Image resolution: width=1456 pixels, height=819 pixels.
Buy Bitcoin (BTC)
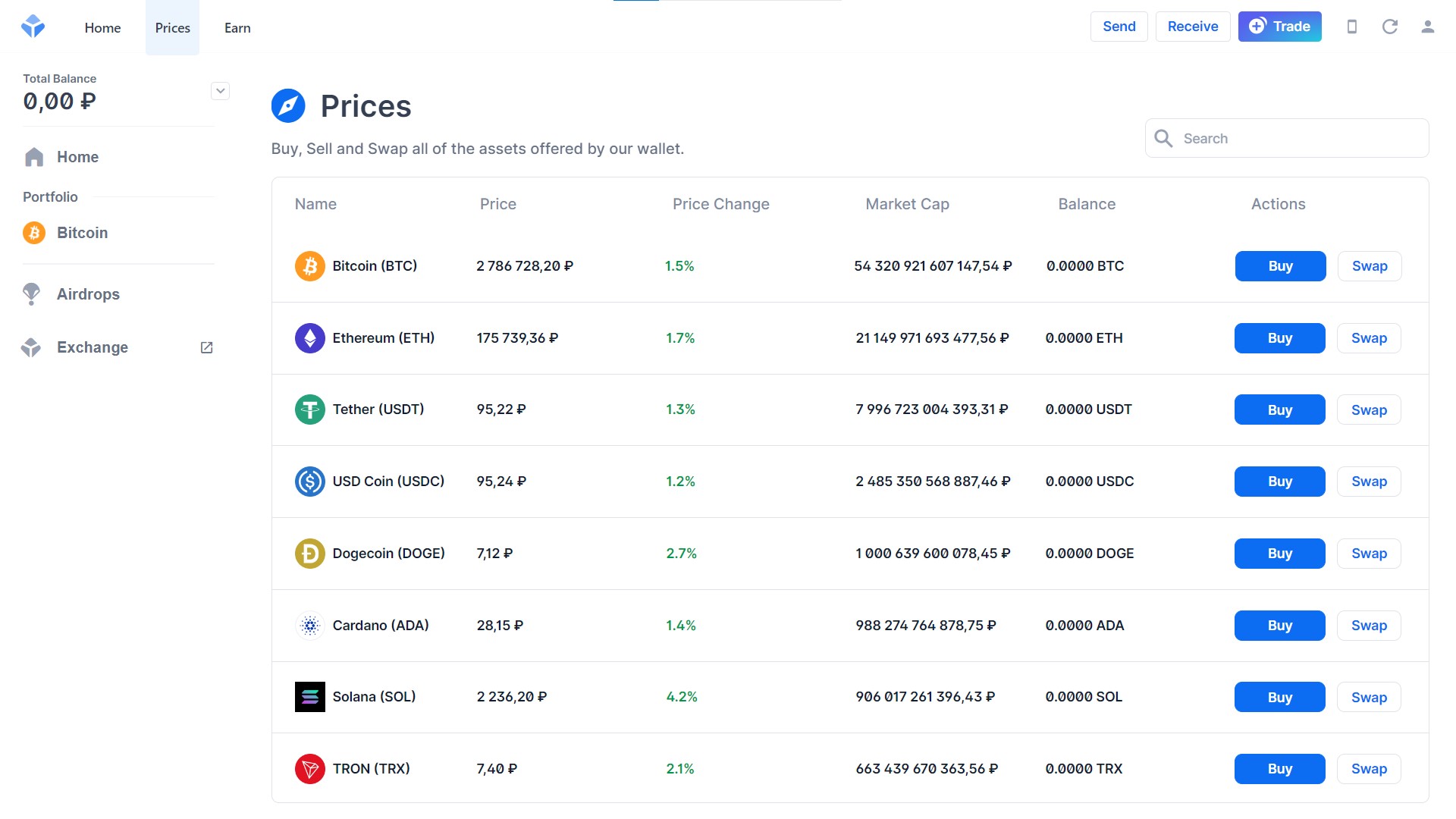coord(1280,266)
